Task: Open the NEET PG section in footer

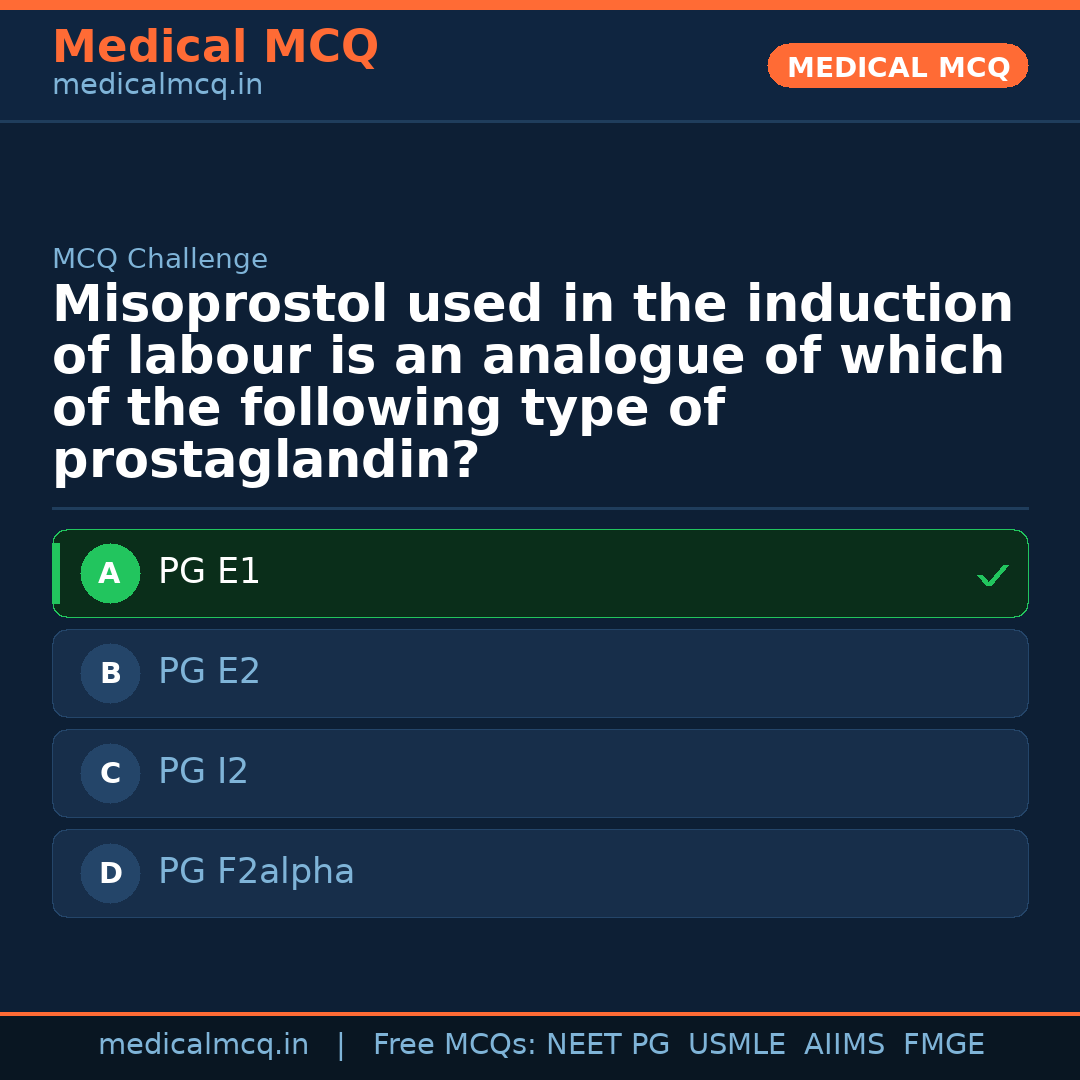Action: (x=607, y=1044)
